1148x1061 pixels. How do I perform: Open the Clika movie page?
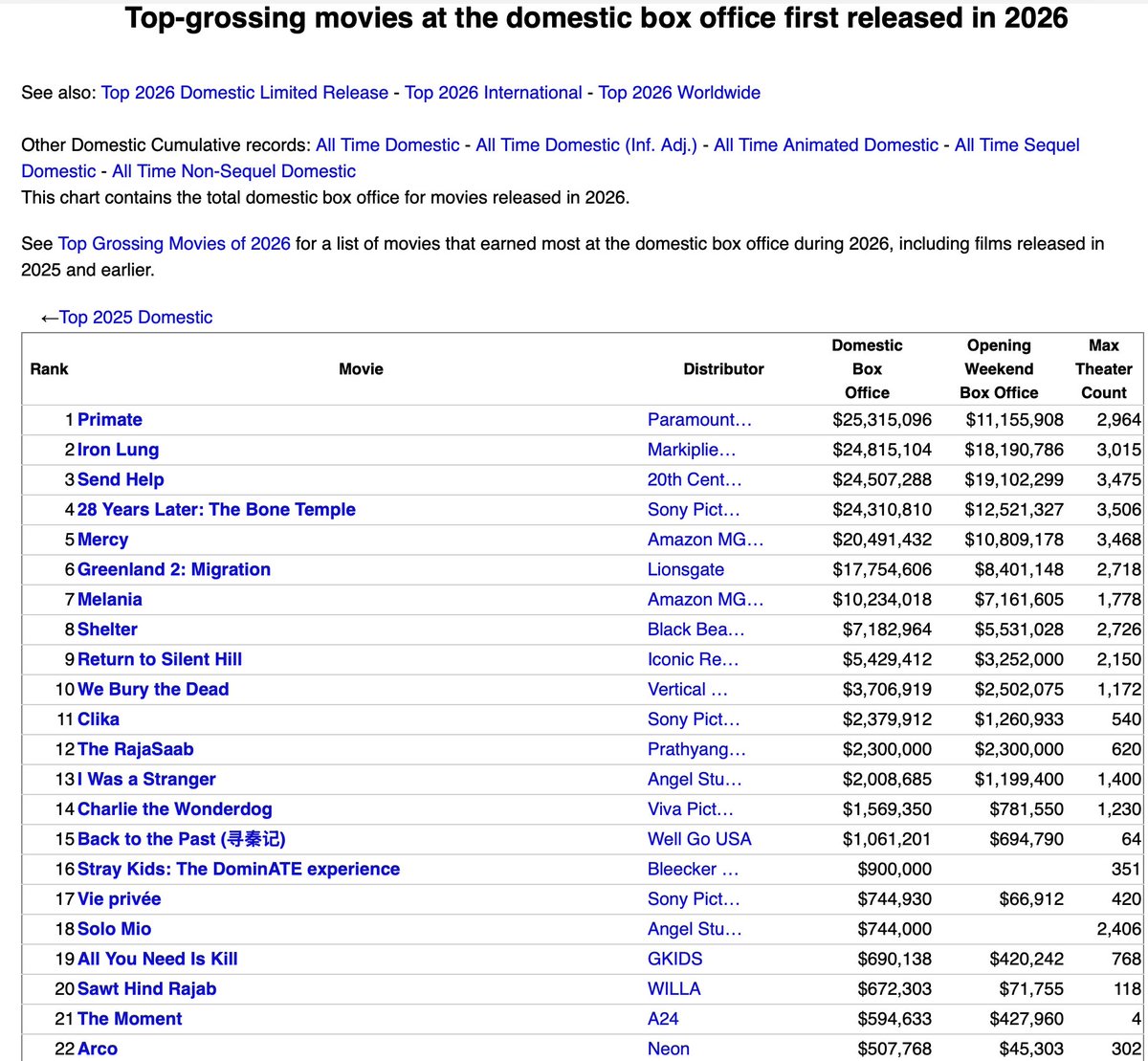[x=99, y=719]
